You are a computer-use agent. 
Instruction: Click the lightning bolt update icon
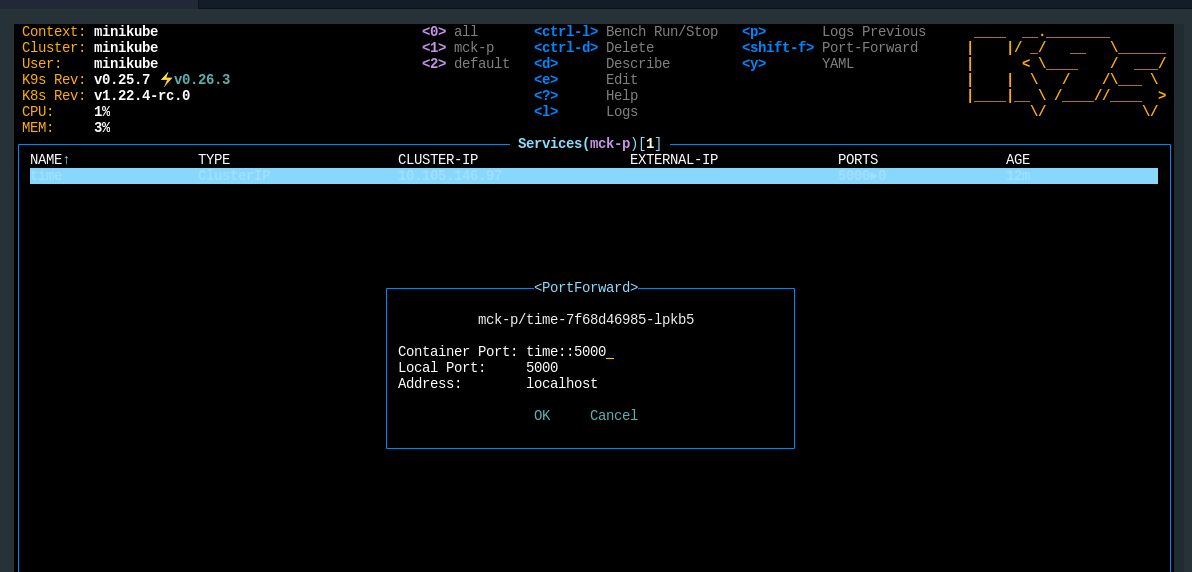(166, 80)
